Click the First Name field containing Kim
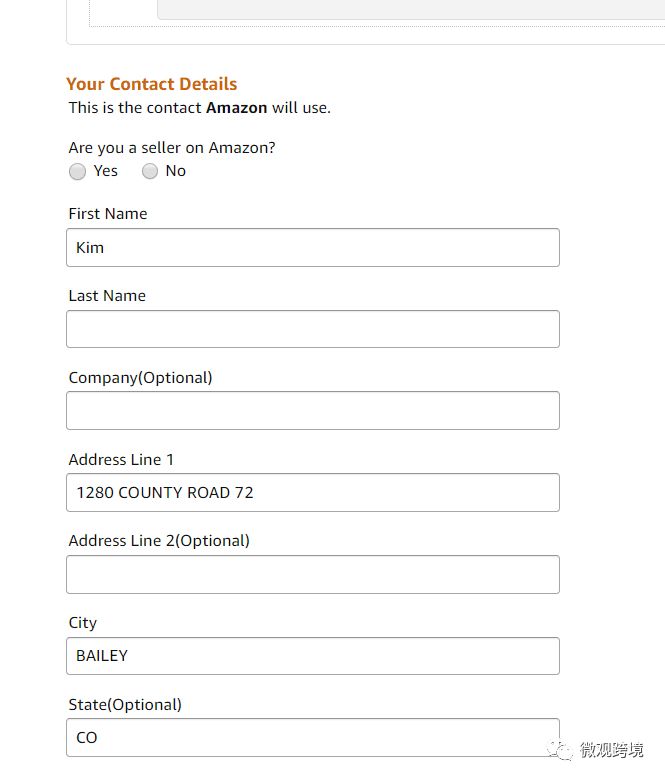Viewport: 665px width, 780px height. point(312,248)
